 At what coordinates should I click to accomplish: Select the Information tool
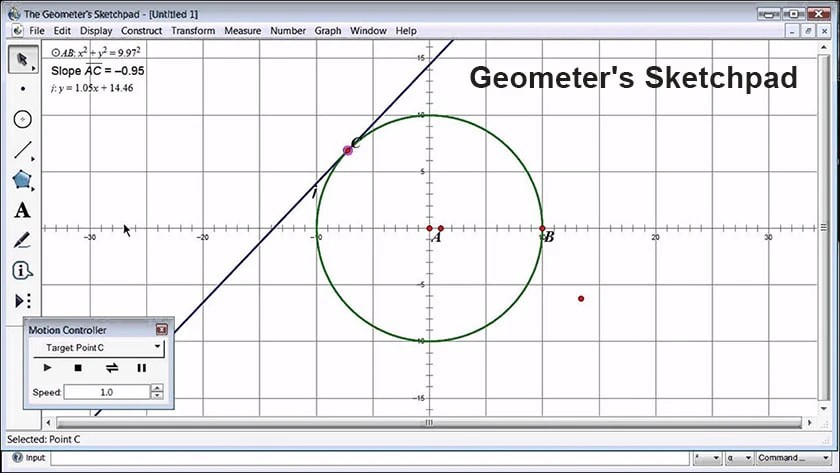pos(22,271)
